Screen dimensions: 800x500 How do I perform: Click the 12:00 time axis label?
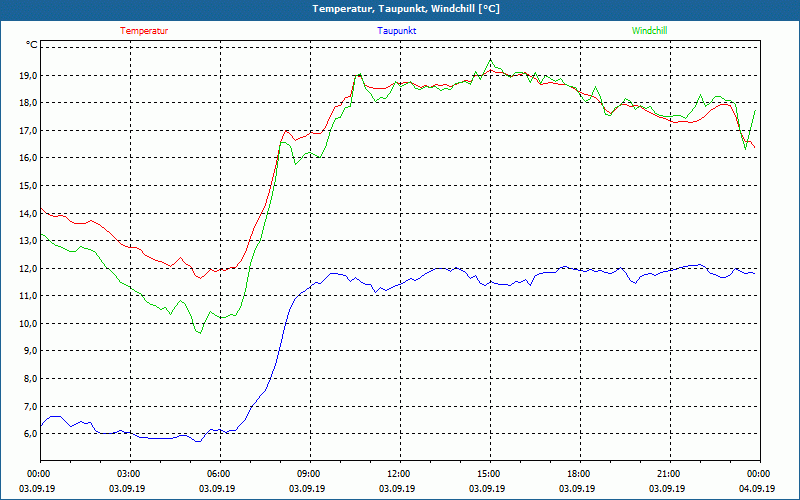(400, 474)
